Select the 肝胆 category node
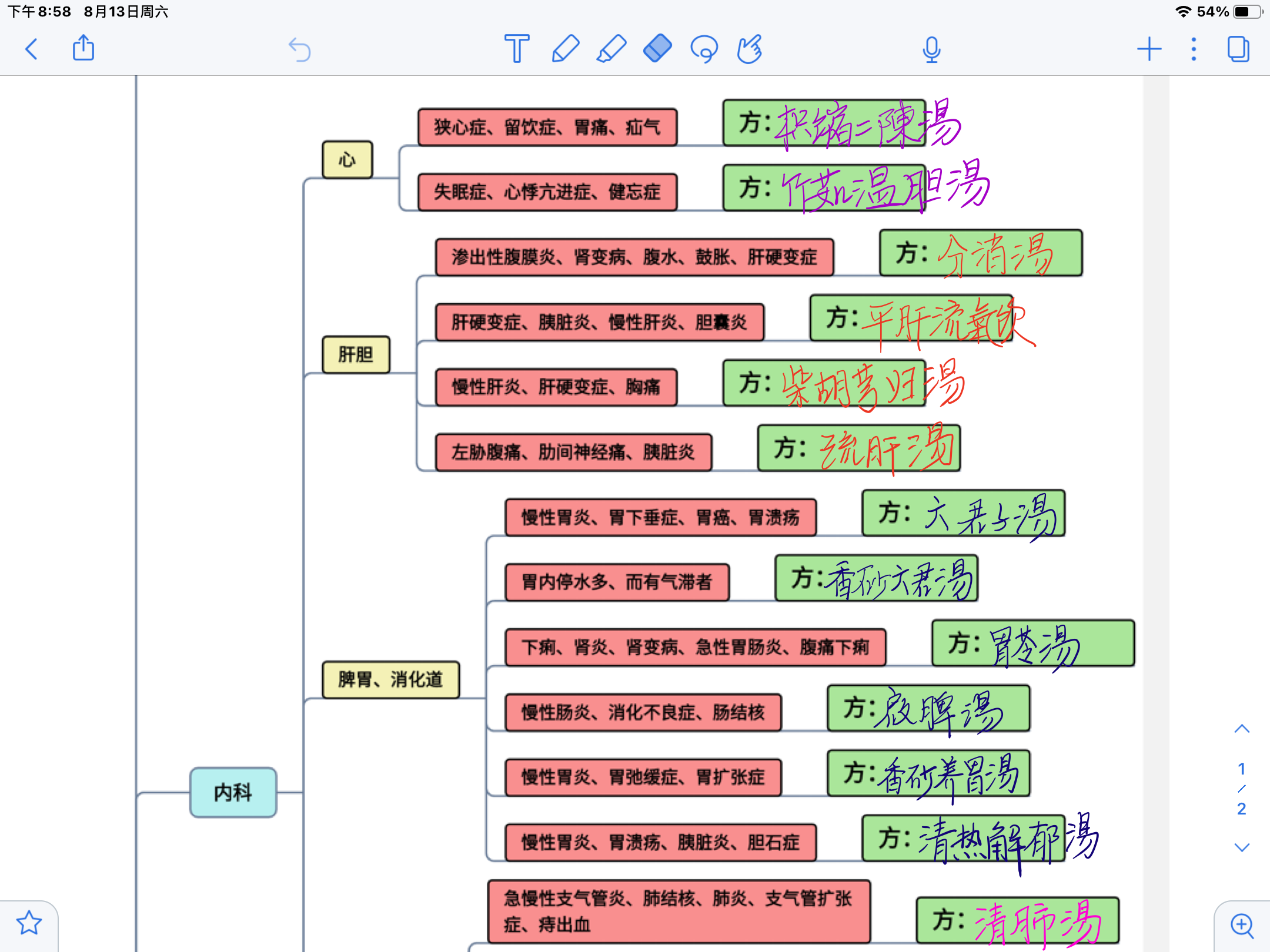 pyautogui.click(x=356, y=354)
